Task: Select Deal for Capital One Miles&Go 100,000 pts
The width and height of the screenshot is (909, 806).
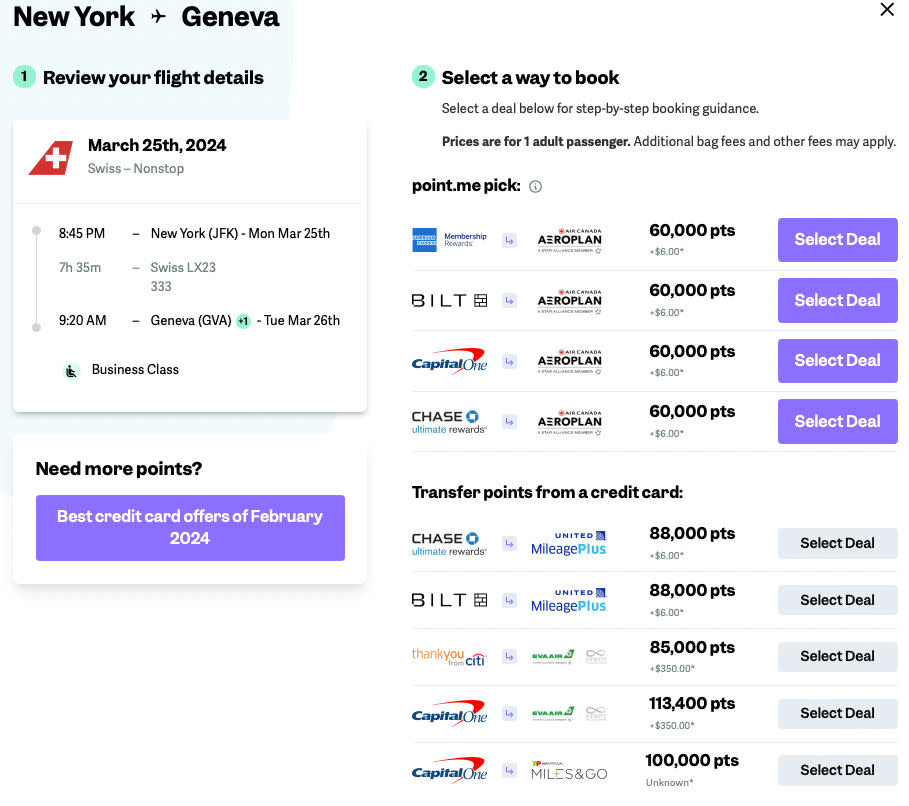Action: [x=837, y=770]
